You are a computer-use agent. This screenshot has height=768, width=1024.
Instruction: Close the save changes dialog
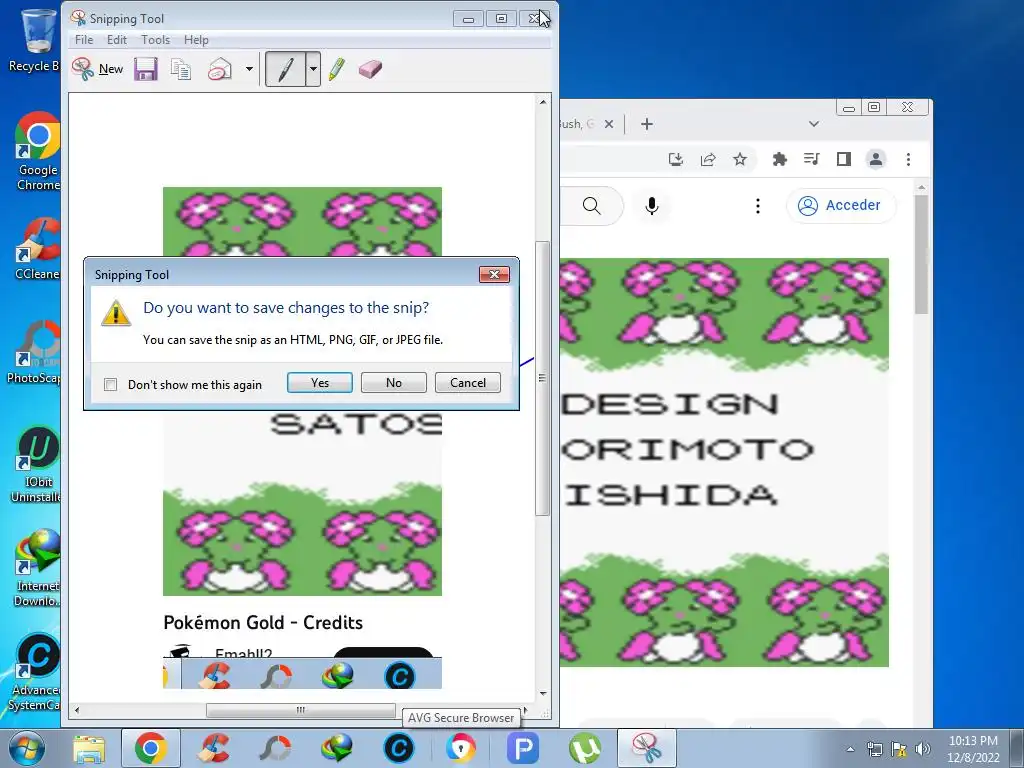pyautogui.click(x=494, y=274)
